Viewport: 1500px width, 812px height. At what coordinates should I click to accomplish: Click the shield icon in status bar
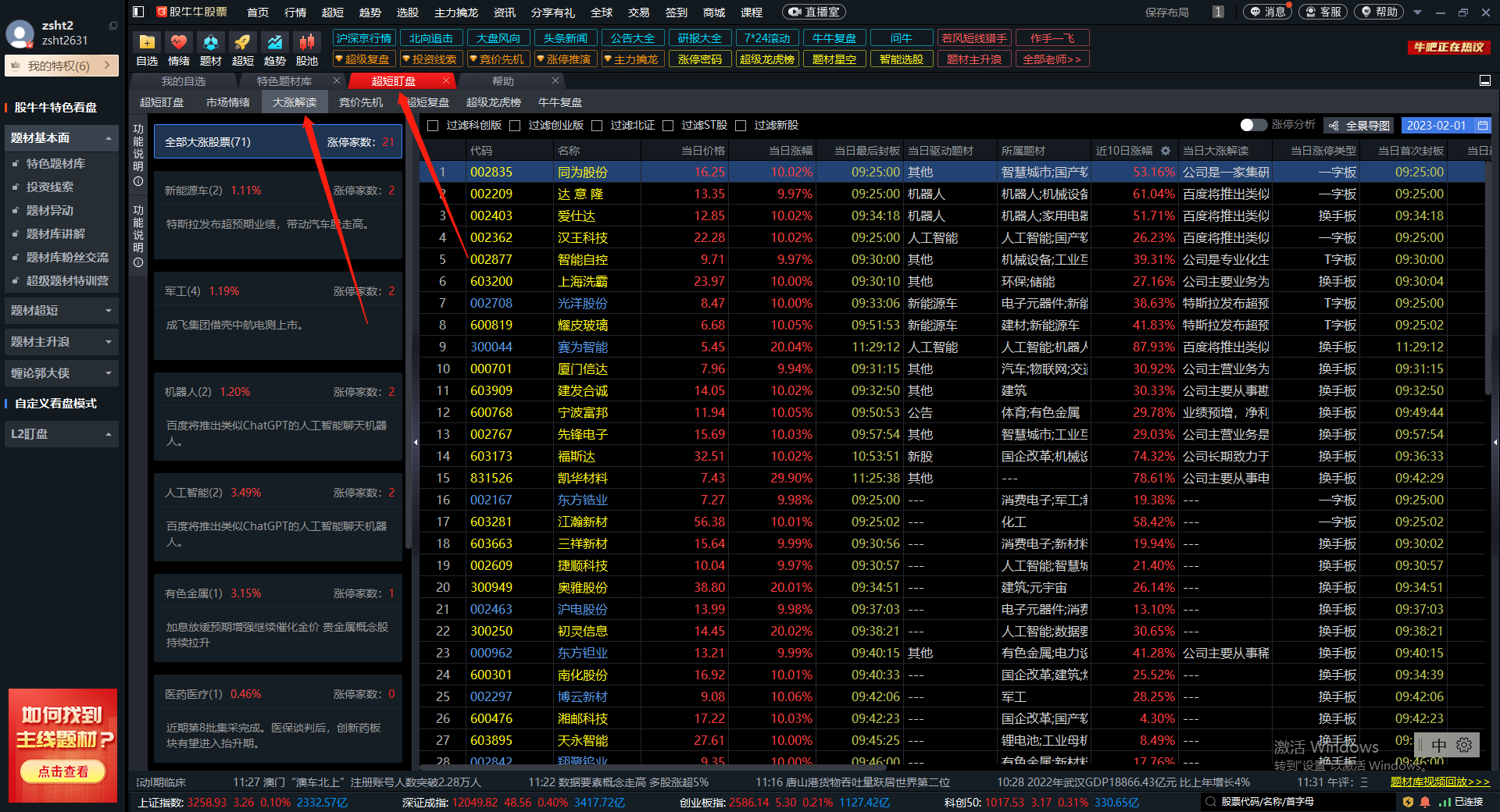(x=1408, y=802)
